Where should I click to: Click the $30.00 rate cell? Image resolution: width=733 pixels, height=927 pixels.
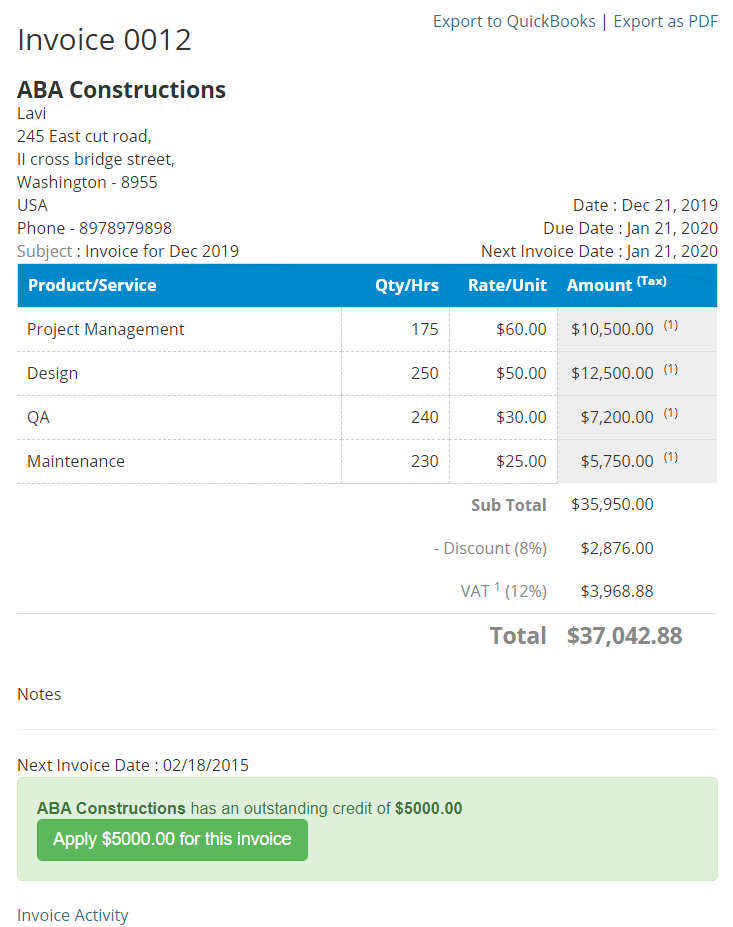(521, 417)
